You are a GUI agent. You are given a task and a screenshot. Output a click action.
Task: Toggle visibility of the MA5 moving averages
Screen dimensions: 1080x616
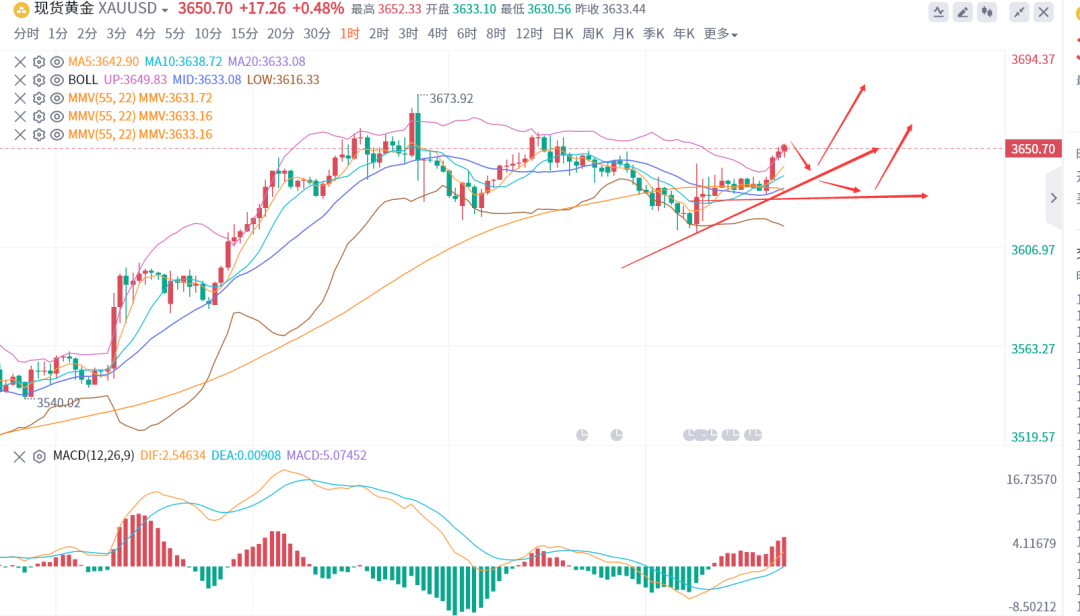coord(57,62)
